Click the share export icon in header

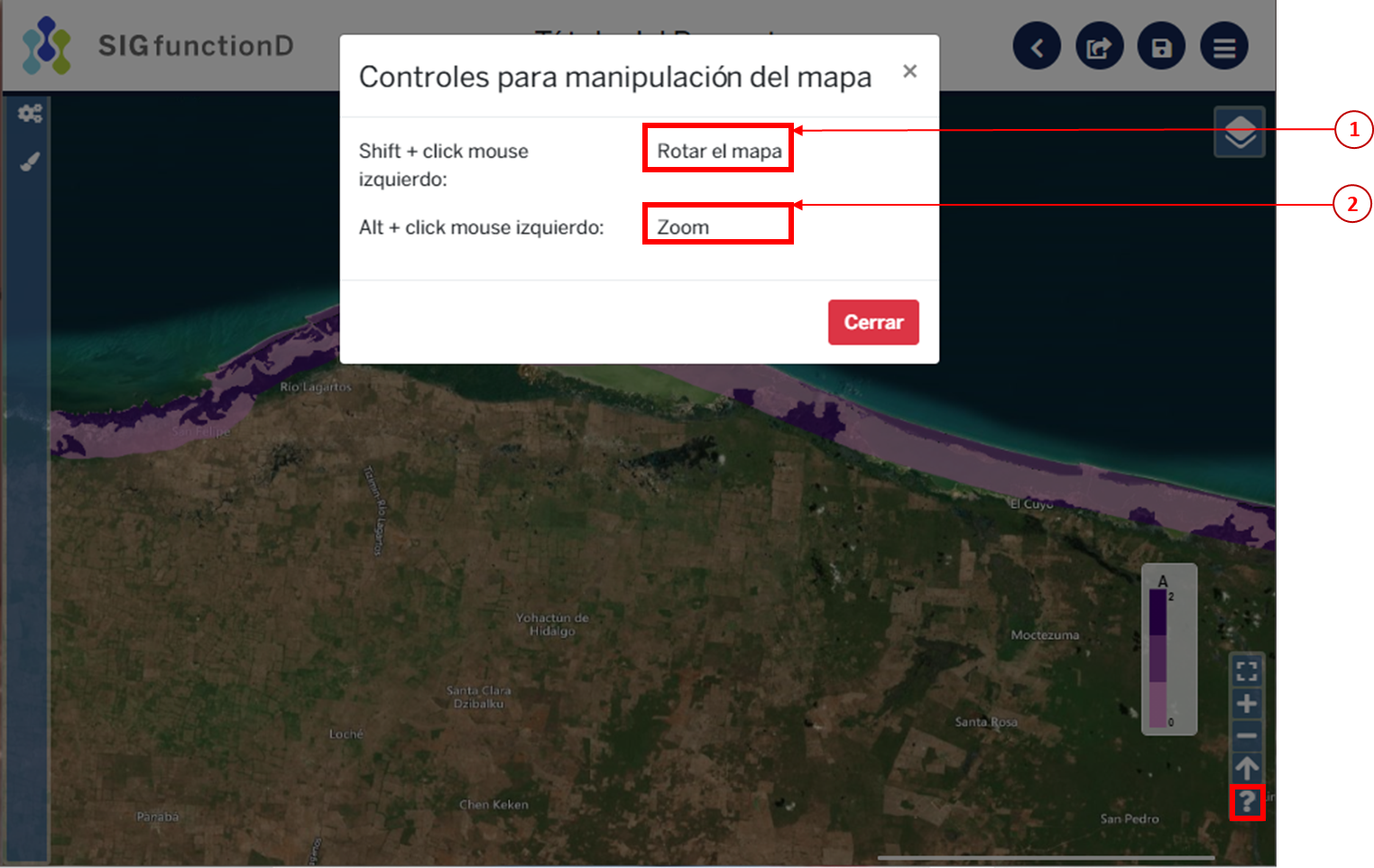1099,46
